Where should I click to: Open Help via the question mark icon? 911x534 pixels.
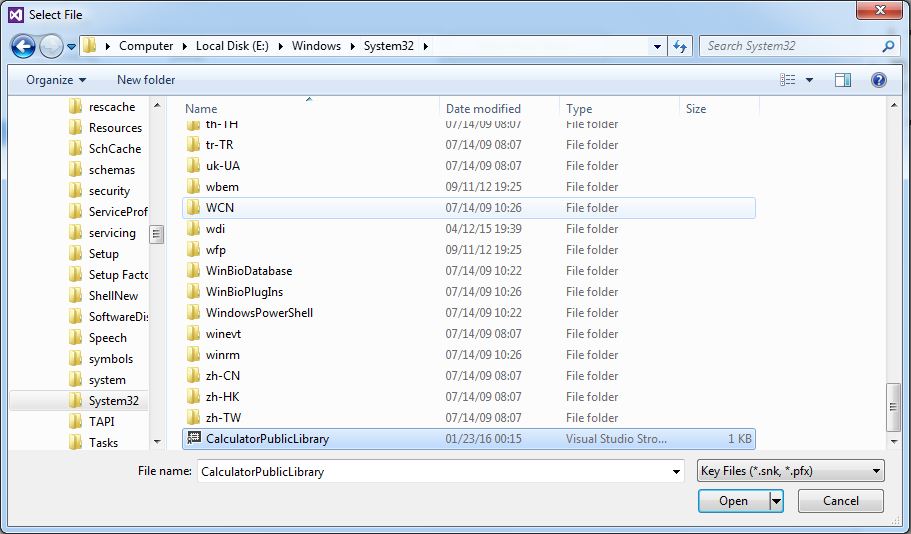click(x=878, y=80)
